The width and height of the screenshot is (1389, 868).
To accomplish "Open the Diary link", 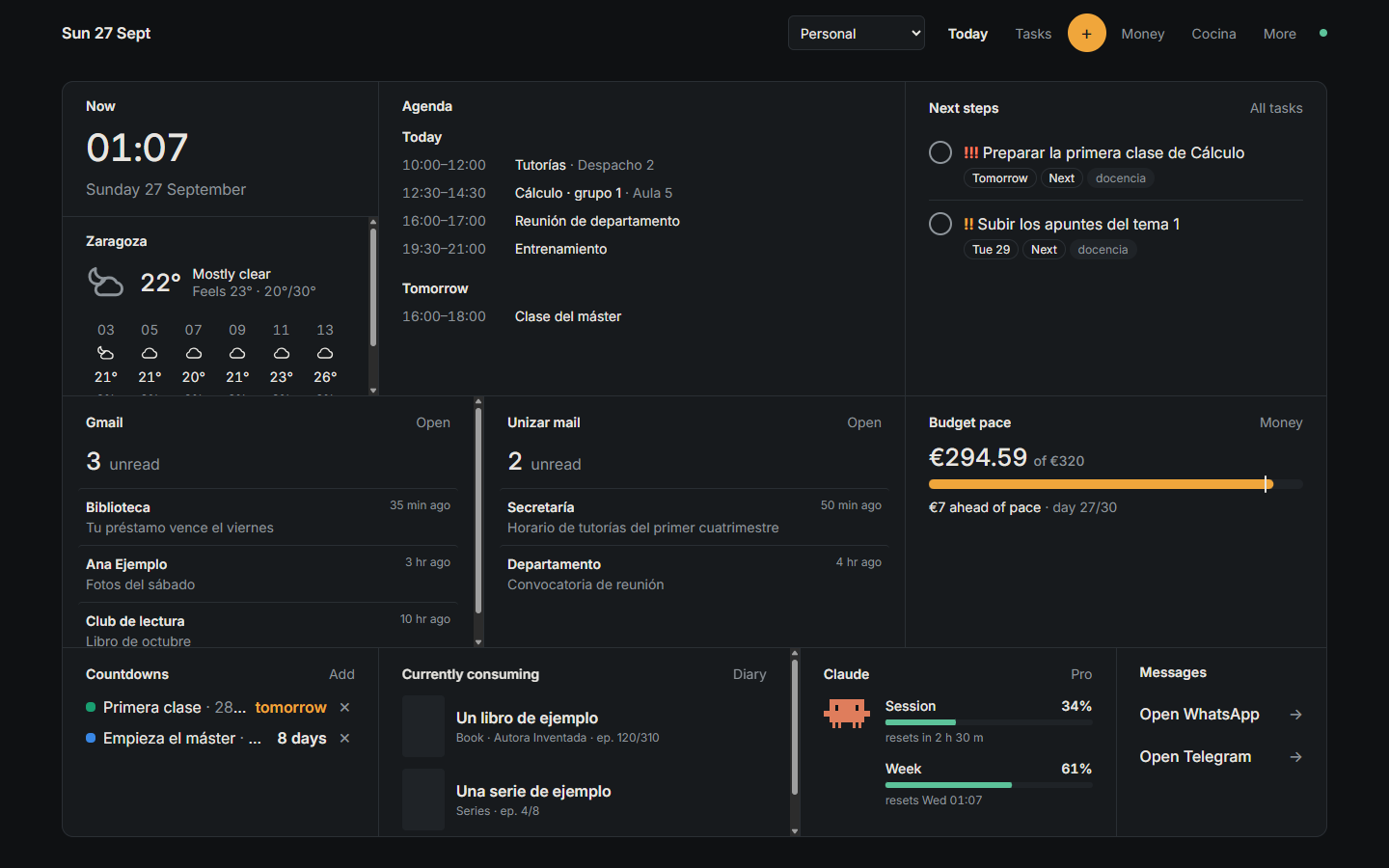I will coord(749,674).
